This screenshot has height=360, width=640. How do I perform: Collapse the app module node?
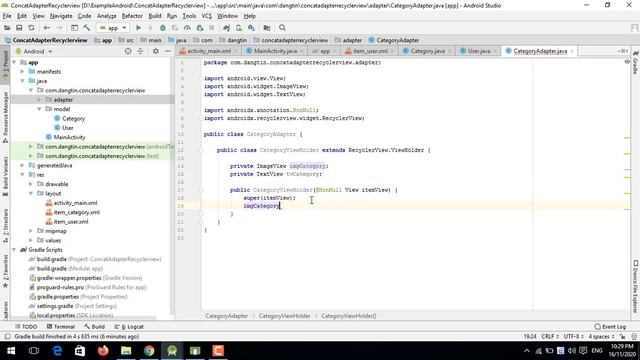pyautogui.click(x=14, y=62)
